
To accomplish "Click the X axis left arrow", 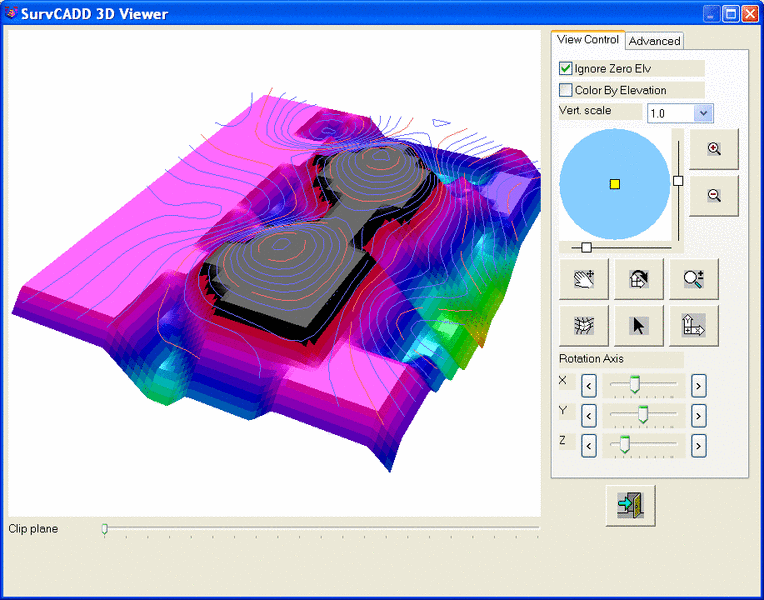I will (x=589, y=387).
